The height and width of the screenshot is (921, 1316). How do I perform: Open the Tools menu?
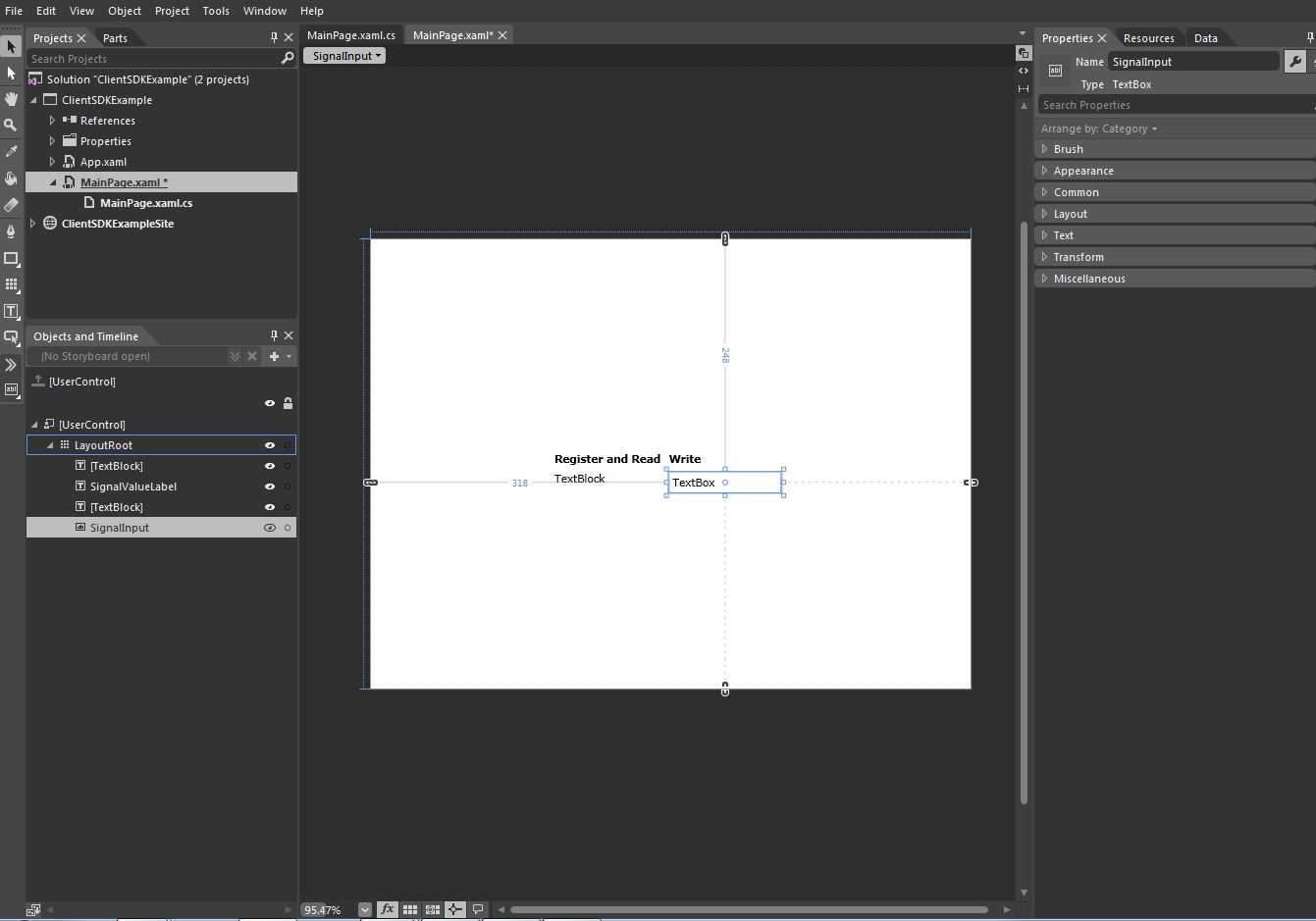216,11
